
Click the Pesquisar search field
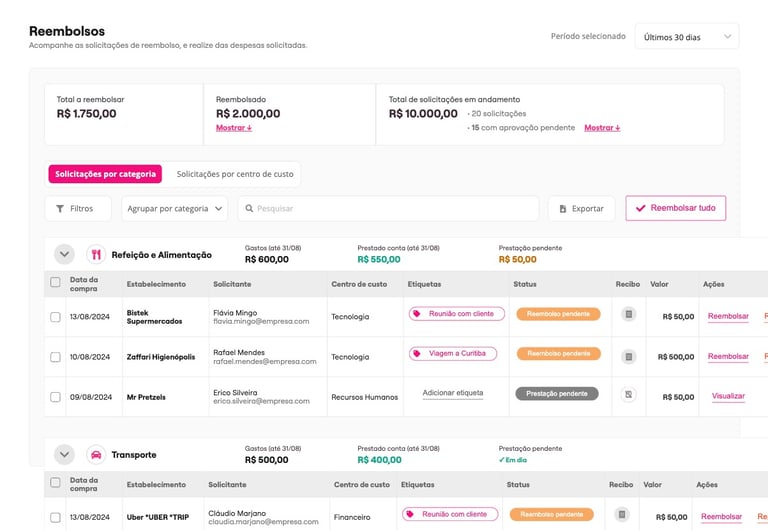point(390,209)
